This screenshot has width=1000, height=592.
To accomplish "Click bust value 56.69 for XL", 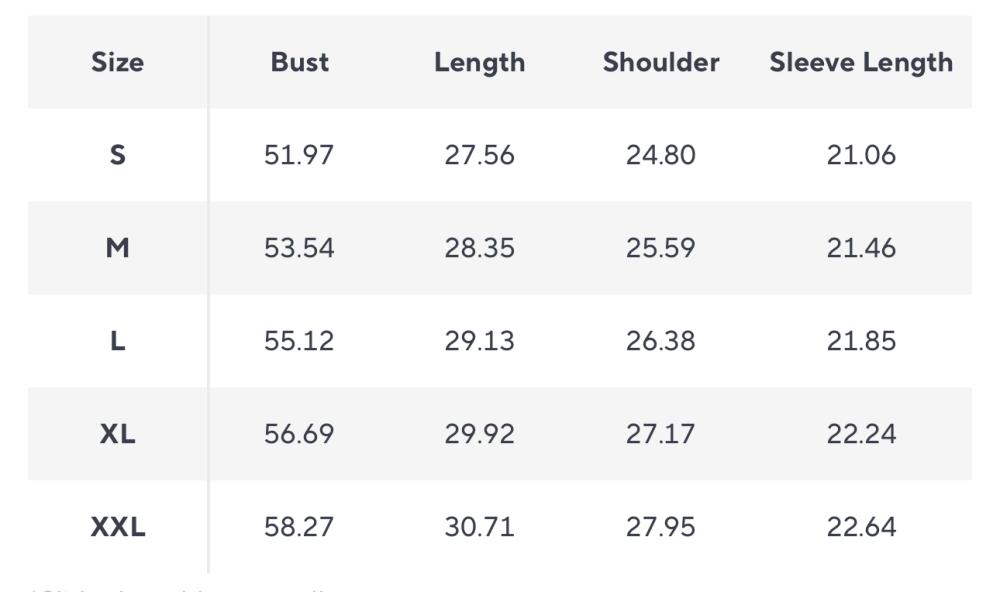I will click(x=299, y=434).
